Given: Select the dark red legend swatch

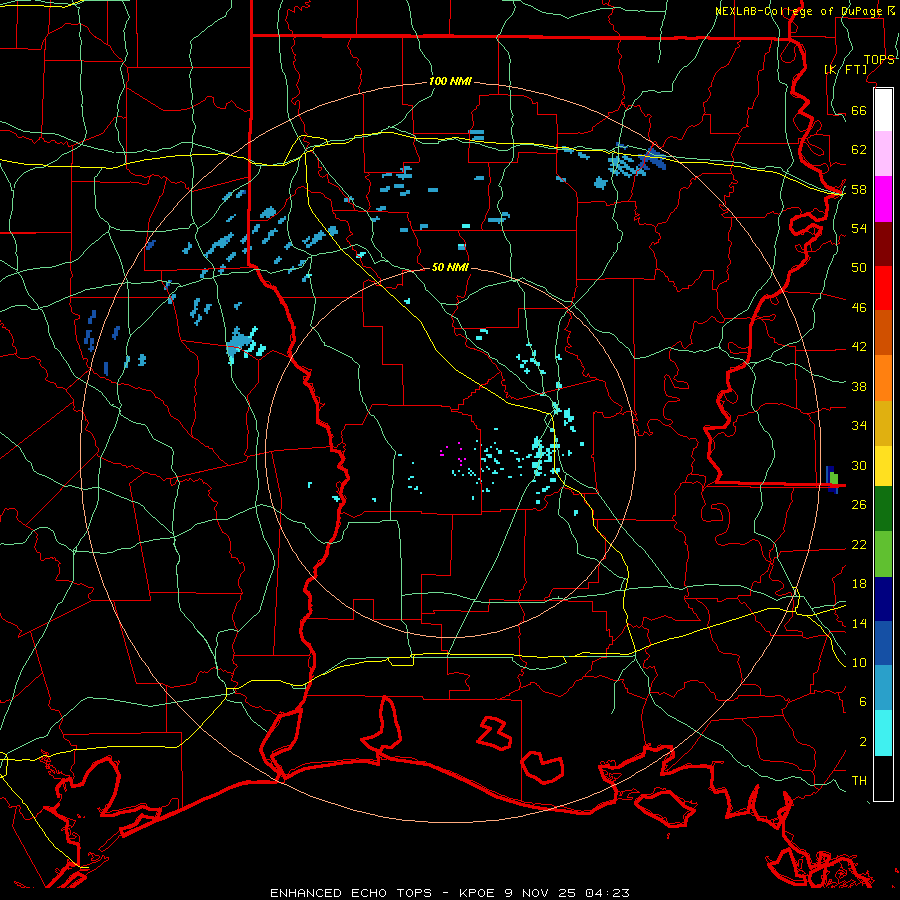Looking at the screenshot, I should (883, 243).
